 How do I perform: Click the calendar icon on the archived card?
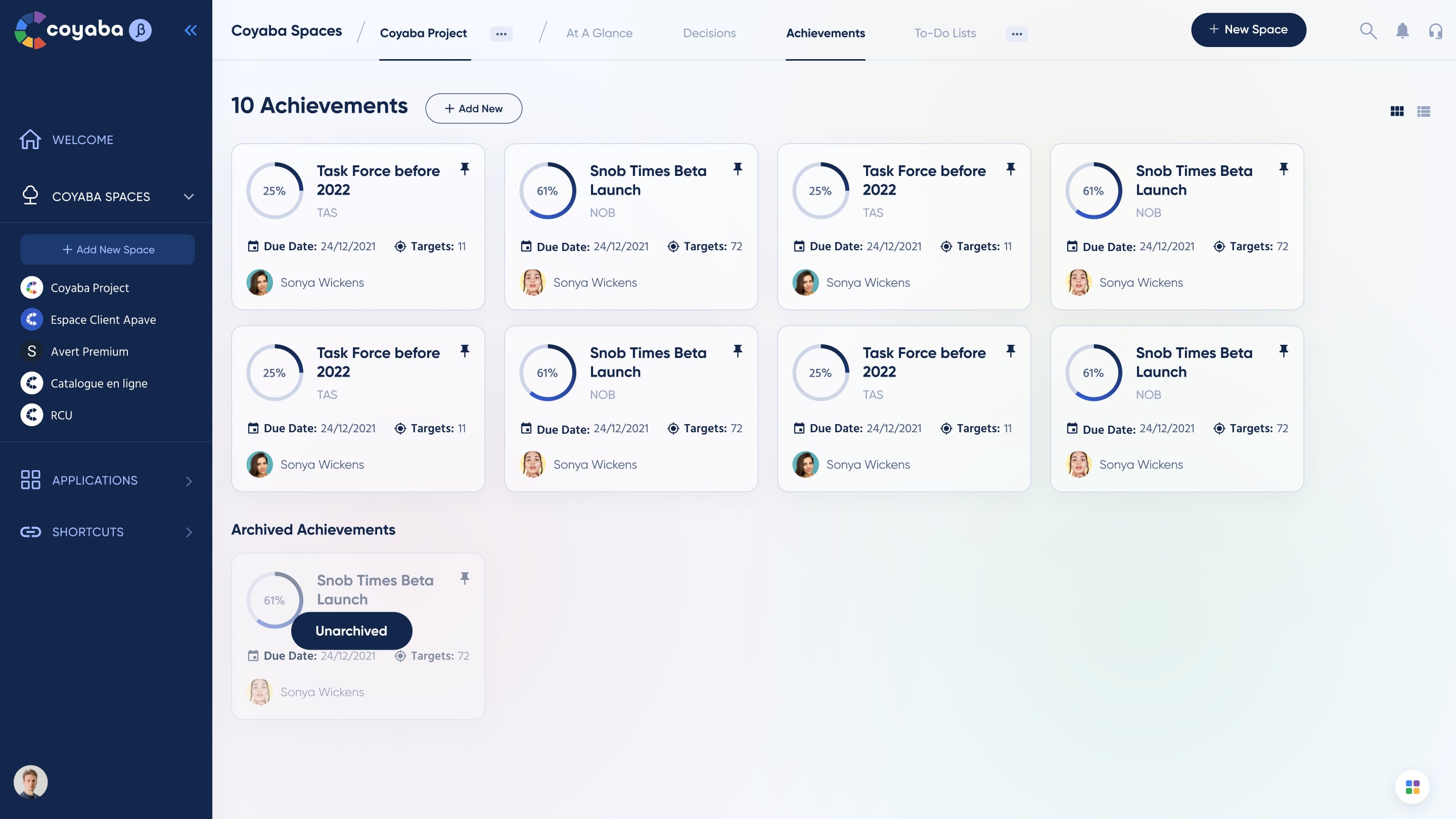(253, 656)
